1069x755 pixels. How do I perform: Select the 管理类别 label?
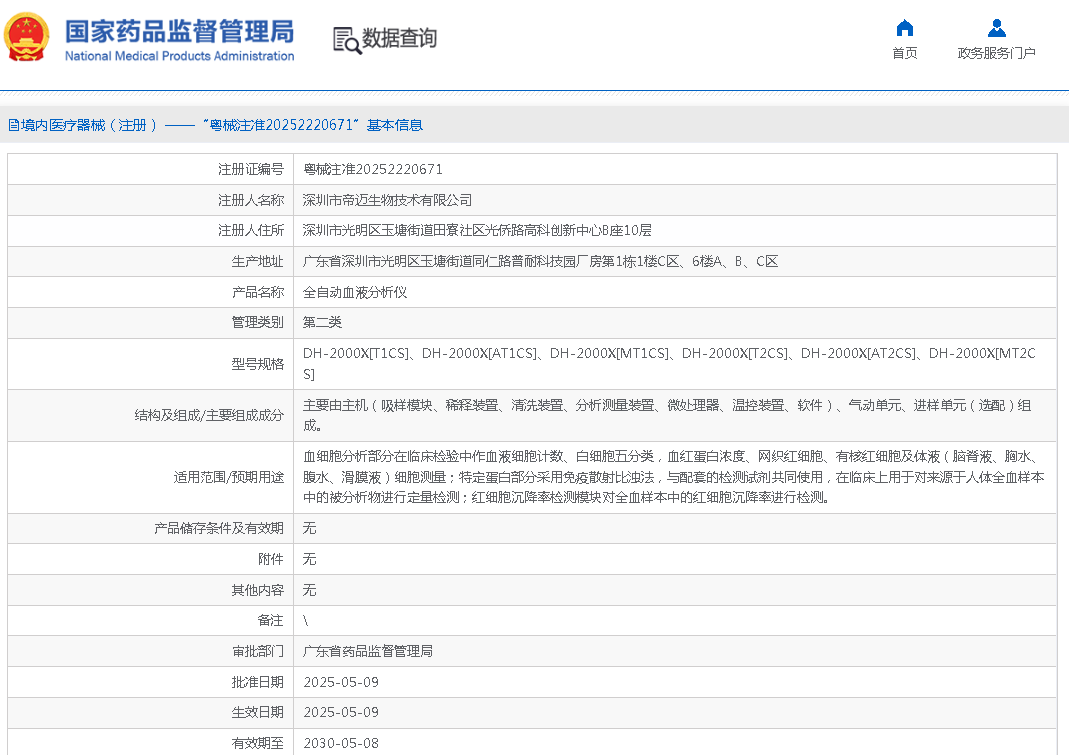pos(258,323)
